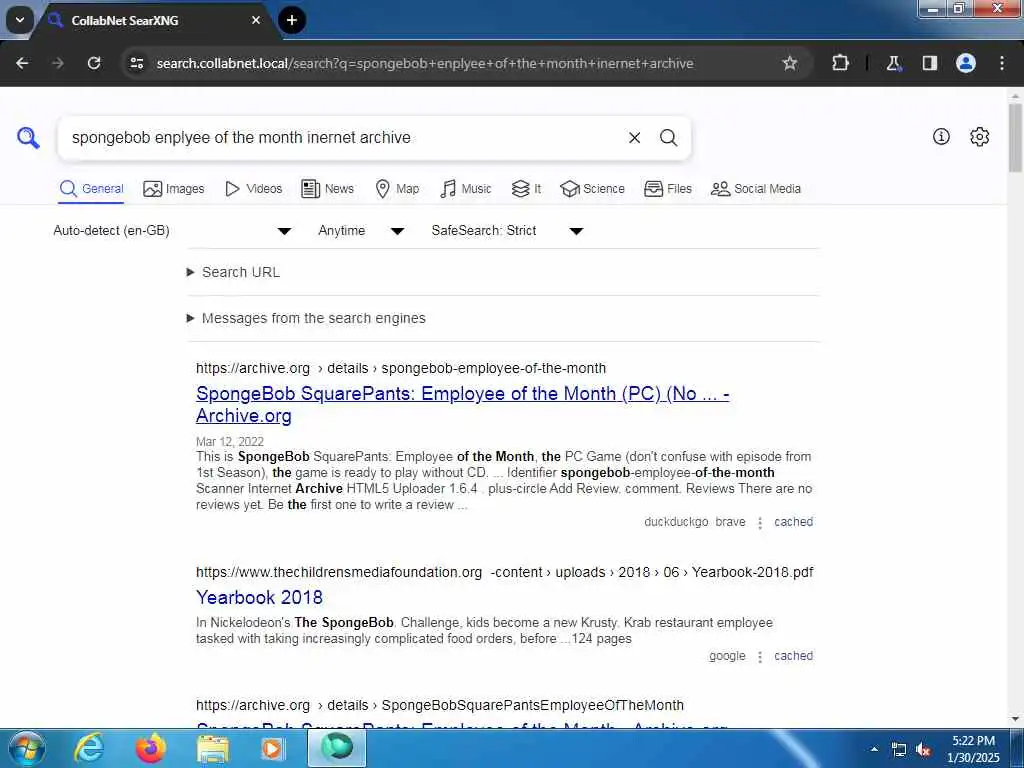Clear the search query with the X icon
This screenshot has height=768, width=1024.
634,138
